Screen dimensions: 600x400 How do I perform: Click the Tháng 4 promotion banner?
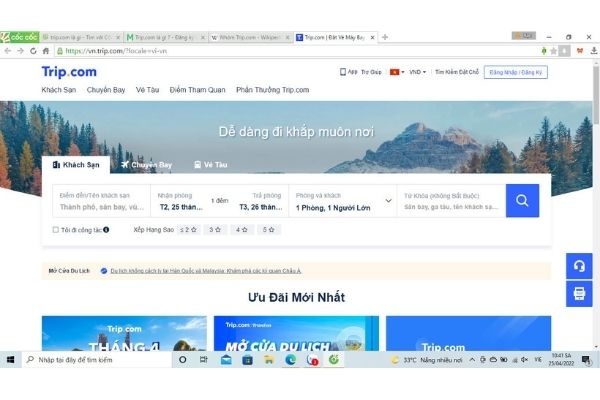pos(124,333)
